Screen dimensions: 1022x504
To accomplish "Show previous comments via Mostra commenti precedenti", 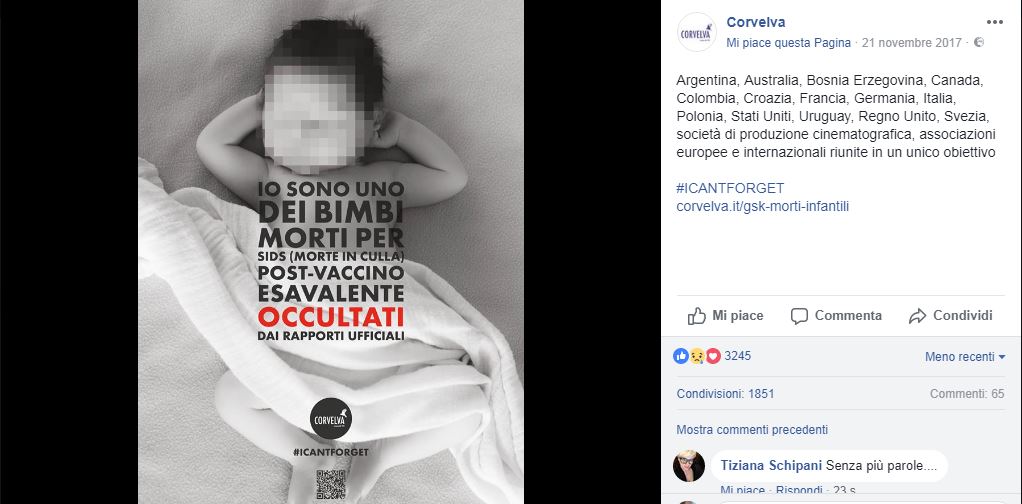I will point(752,430).
